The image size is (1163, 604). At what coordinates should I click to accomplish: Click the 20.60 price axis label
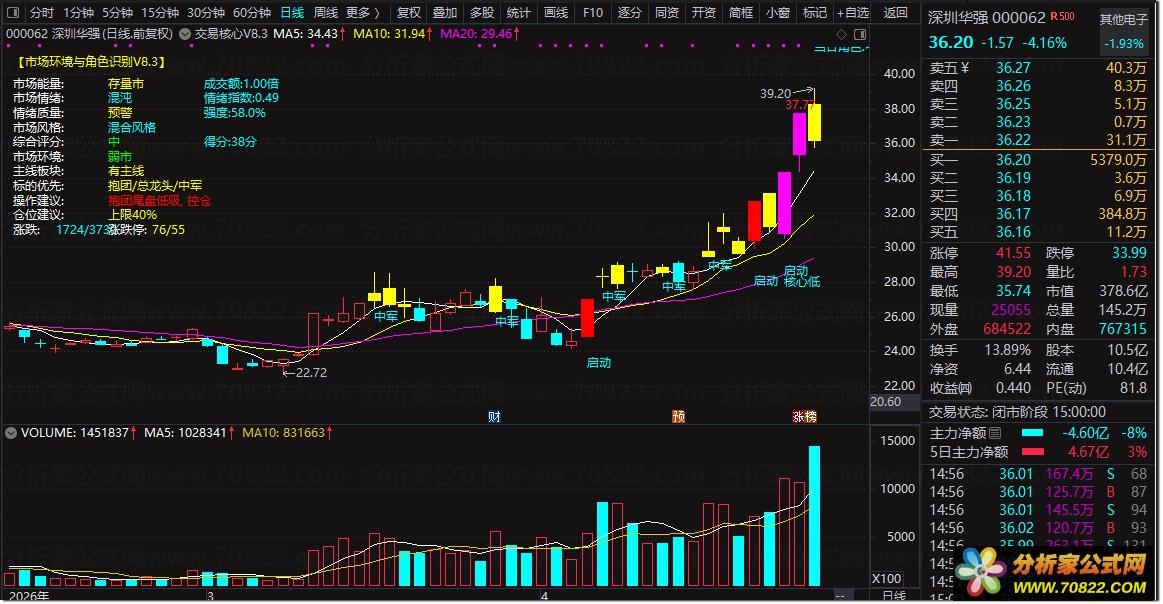[x=886, y=401]
